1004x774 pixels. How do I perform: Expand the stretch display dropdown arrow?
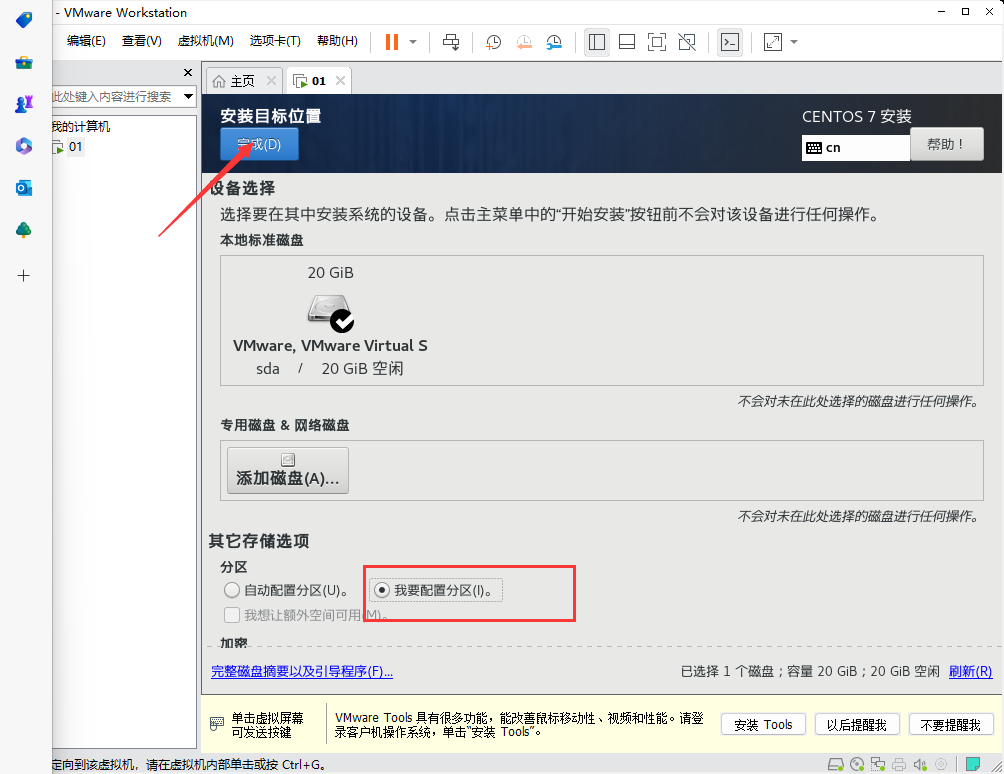(794, 42)
